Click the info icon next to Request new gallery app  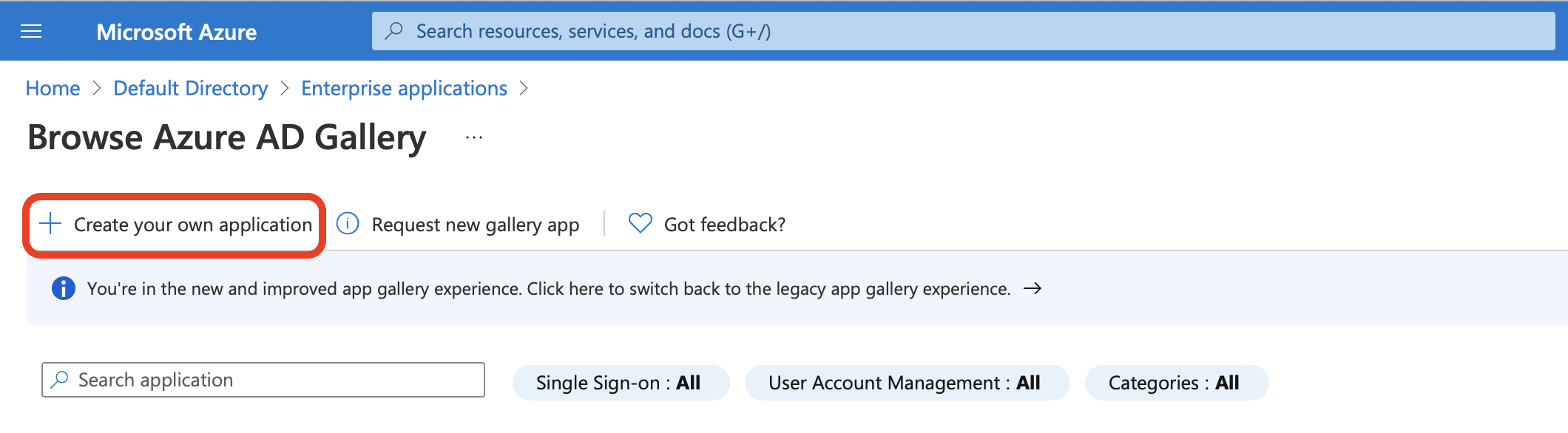pos(348,223)
